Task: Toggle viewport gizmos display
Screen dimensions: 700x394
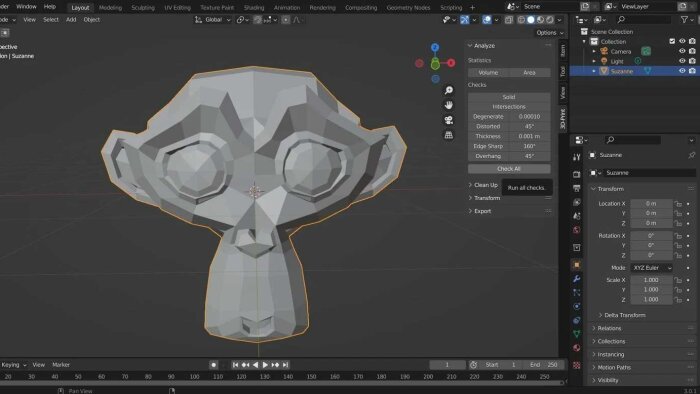Action: click(465, 20)
